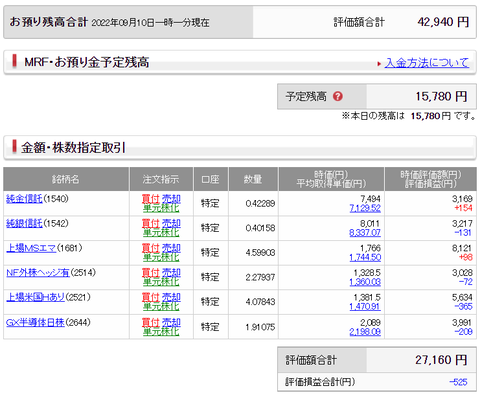Click 買付 for 上場MSエマ row
Viewport: 480px width, 395px height.
pyautogui.click(x=151, y=248)
